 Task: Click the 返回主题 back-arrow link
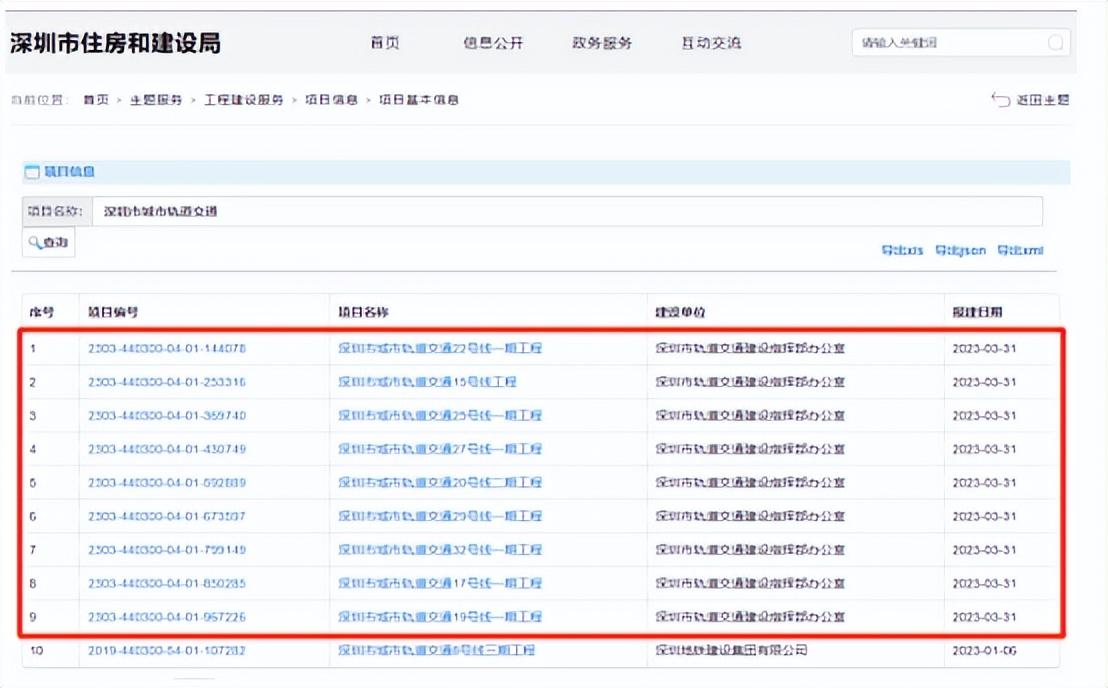[x=1030, y=100]
